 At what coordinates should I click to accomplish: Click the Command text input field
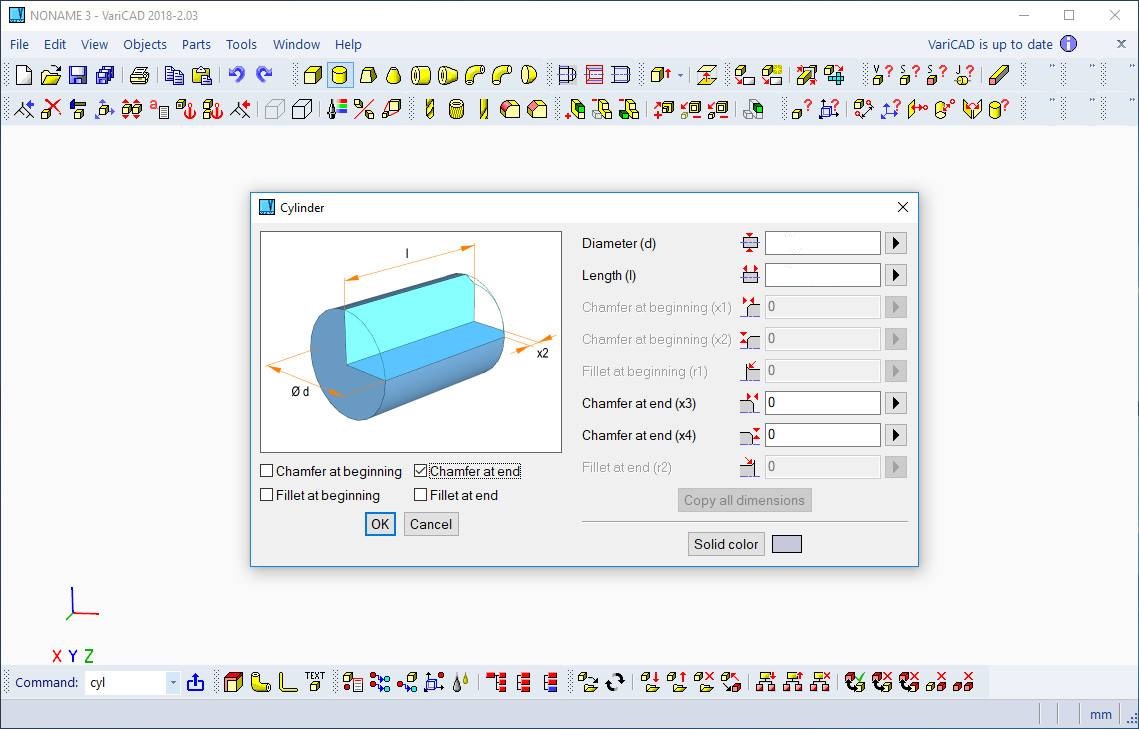[x=126, y=683]
